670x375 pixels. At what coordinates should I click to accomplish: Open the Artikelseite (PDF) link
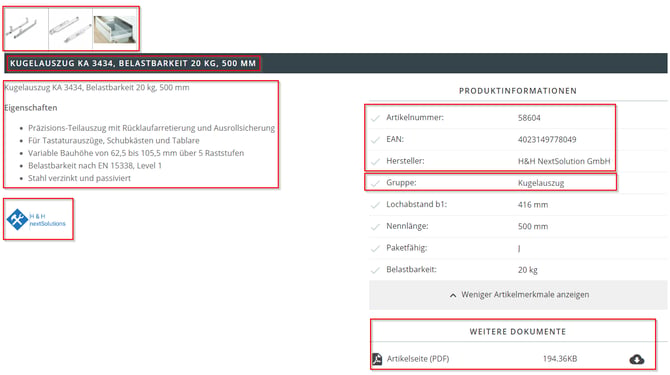click(418, 359)
